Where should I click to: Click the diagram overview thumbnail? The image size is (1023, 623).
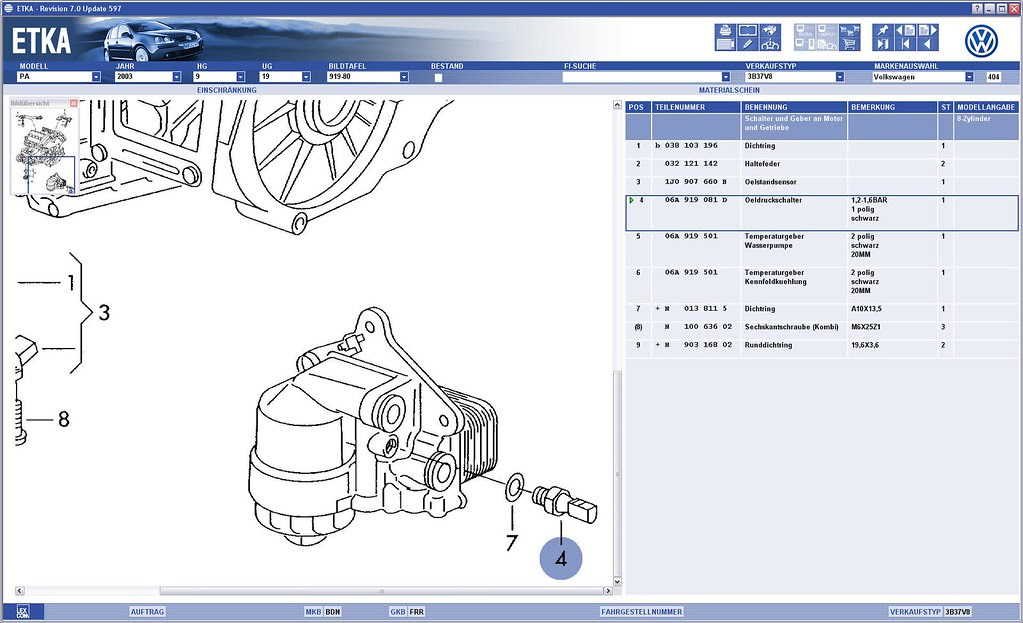[44, 151]
